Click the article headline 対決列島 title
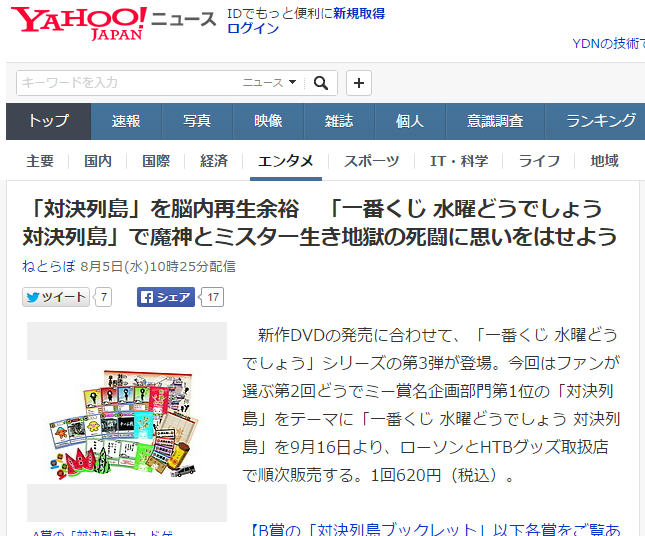 tap(320, 223)
